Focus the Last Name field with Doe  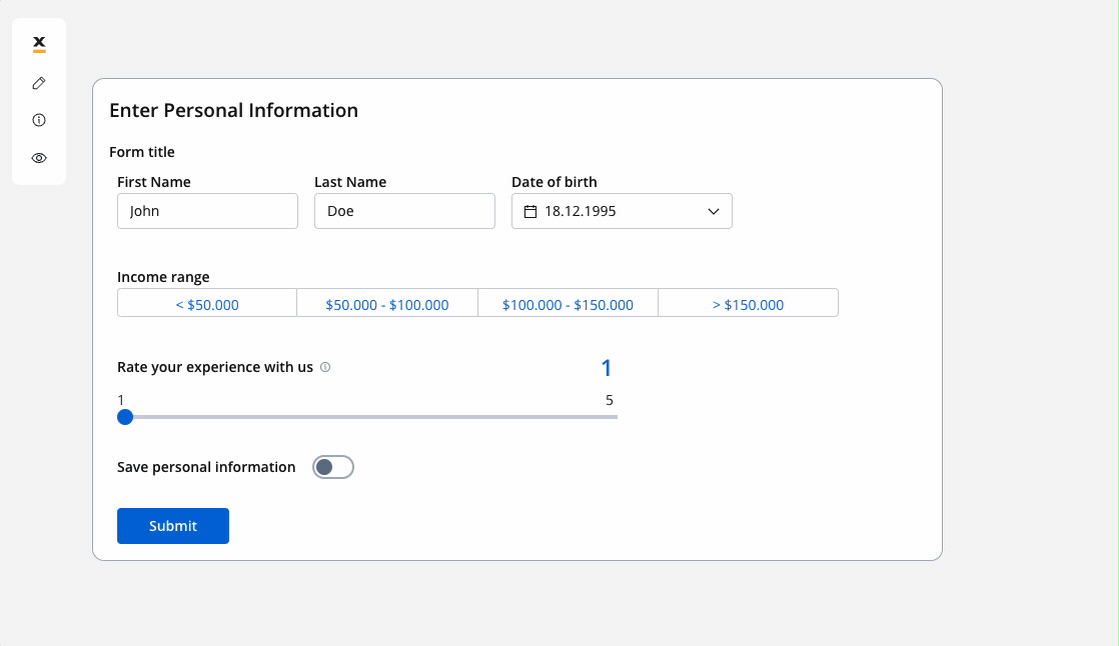click(405, 211)
